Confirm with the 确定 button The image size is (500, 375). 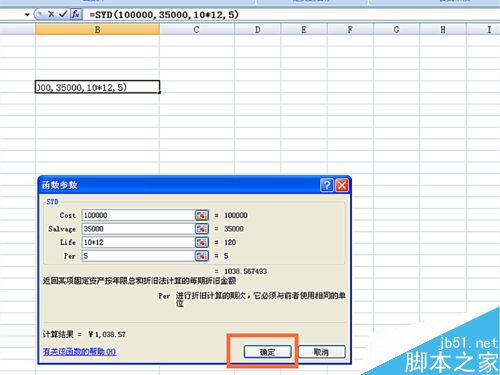click(267, 352)
